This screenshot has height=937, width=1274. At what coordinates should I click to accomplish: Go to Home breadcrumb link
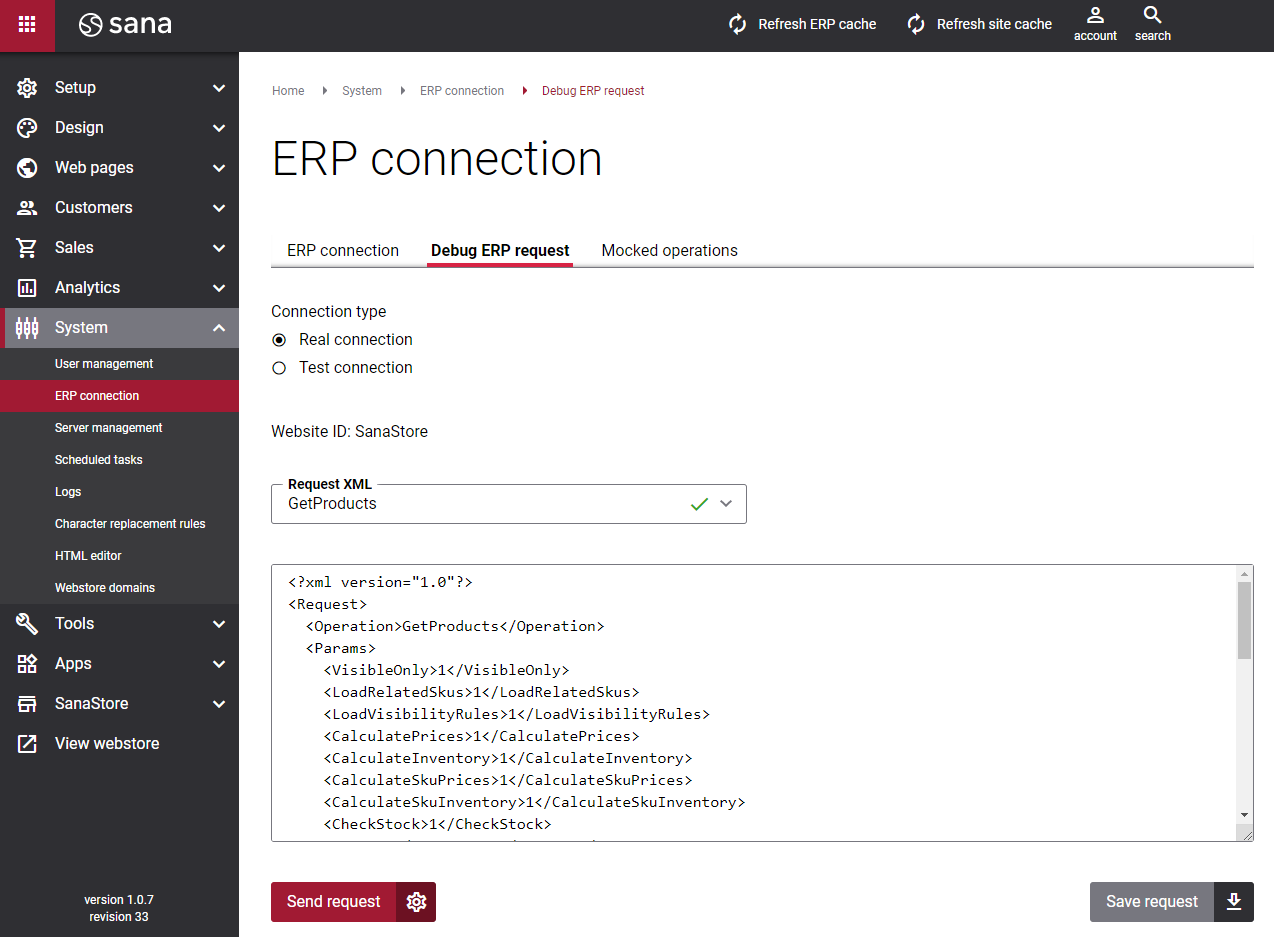click(x=288, y=91)
